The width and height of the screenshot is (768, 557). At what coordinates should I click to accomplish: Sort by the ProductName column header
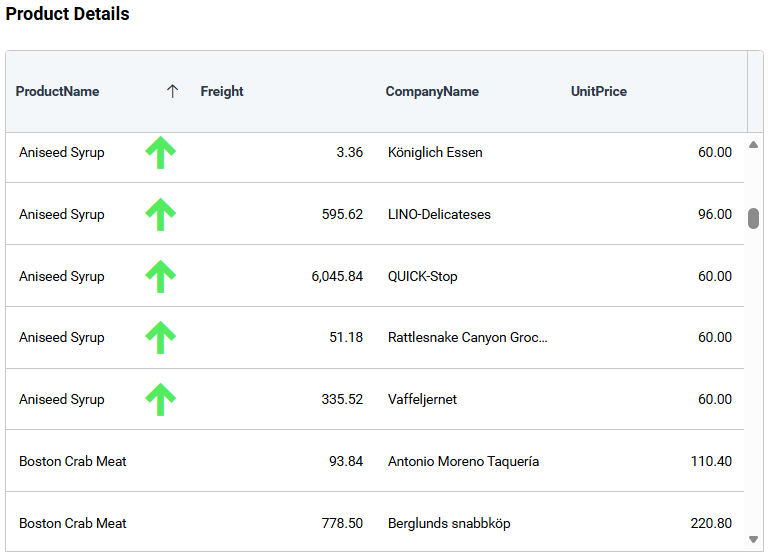pyautogui.click(x=58, y=91)
